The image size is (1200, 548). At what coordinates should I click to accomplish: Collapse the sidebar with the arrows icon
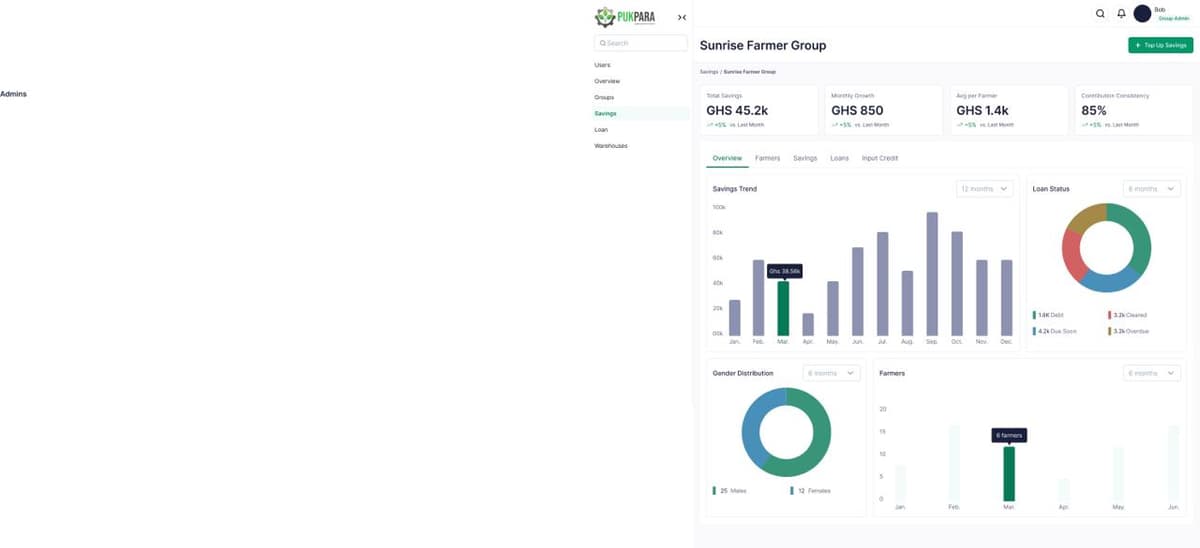(682, 17)
